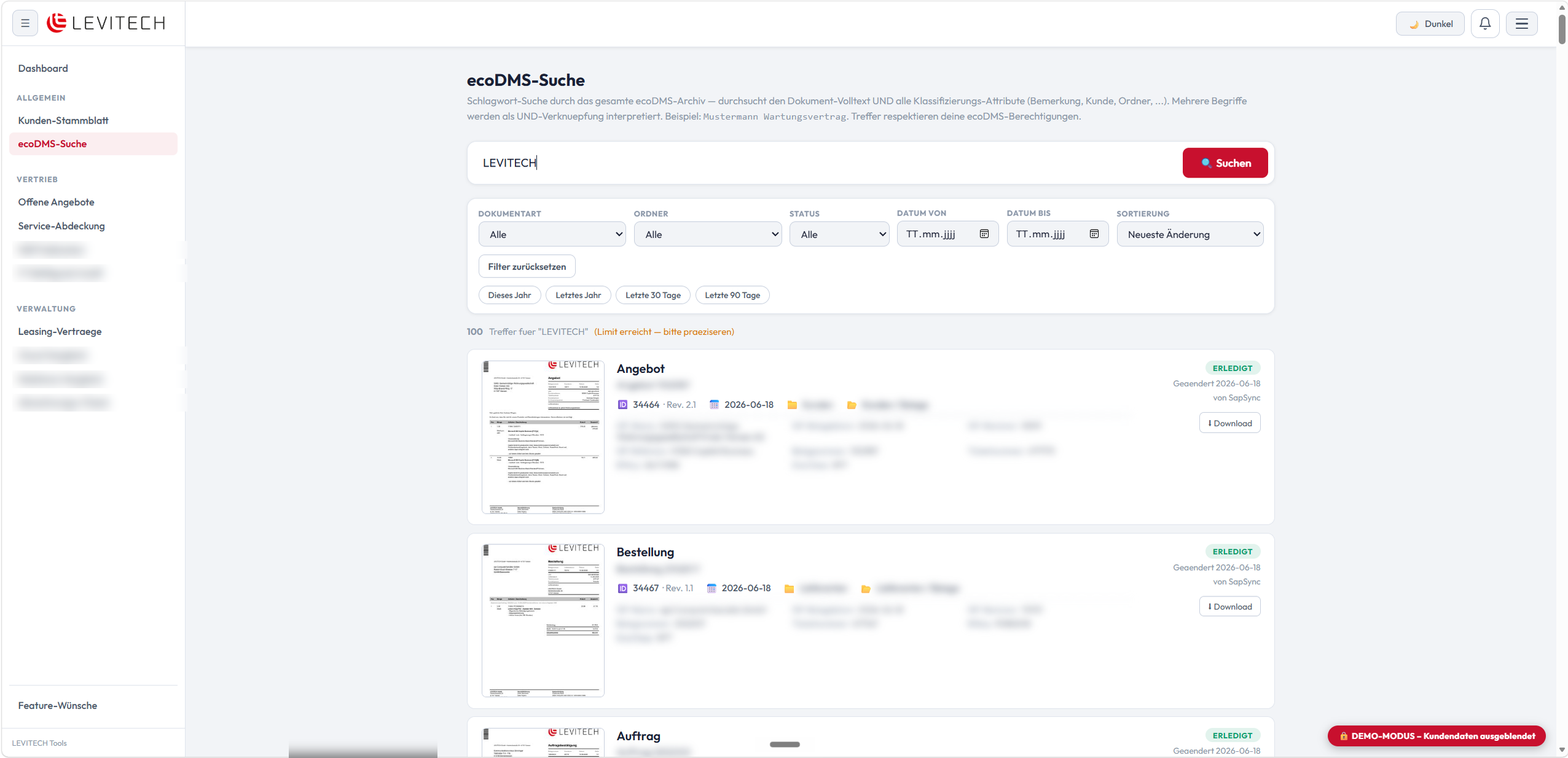Click ERLEDIGT badge on Bestellung card
The width and height of the screenshot is (1568, 758).
[x=1232, y=552]
